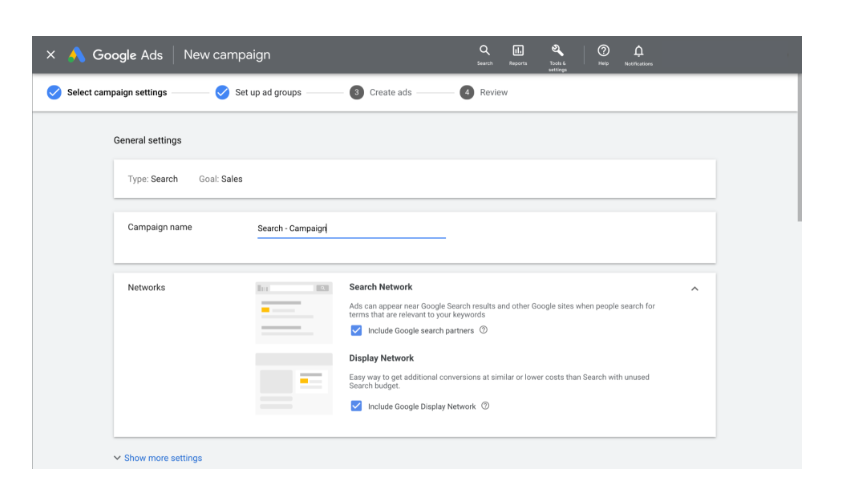The height and width of the screenshot is (503, 847).
Task: Jump to Review step
Action: pyautogui.click(x=494, y=92)
